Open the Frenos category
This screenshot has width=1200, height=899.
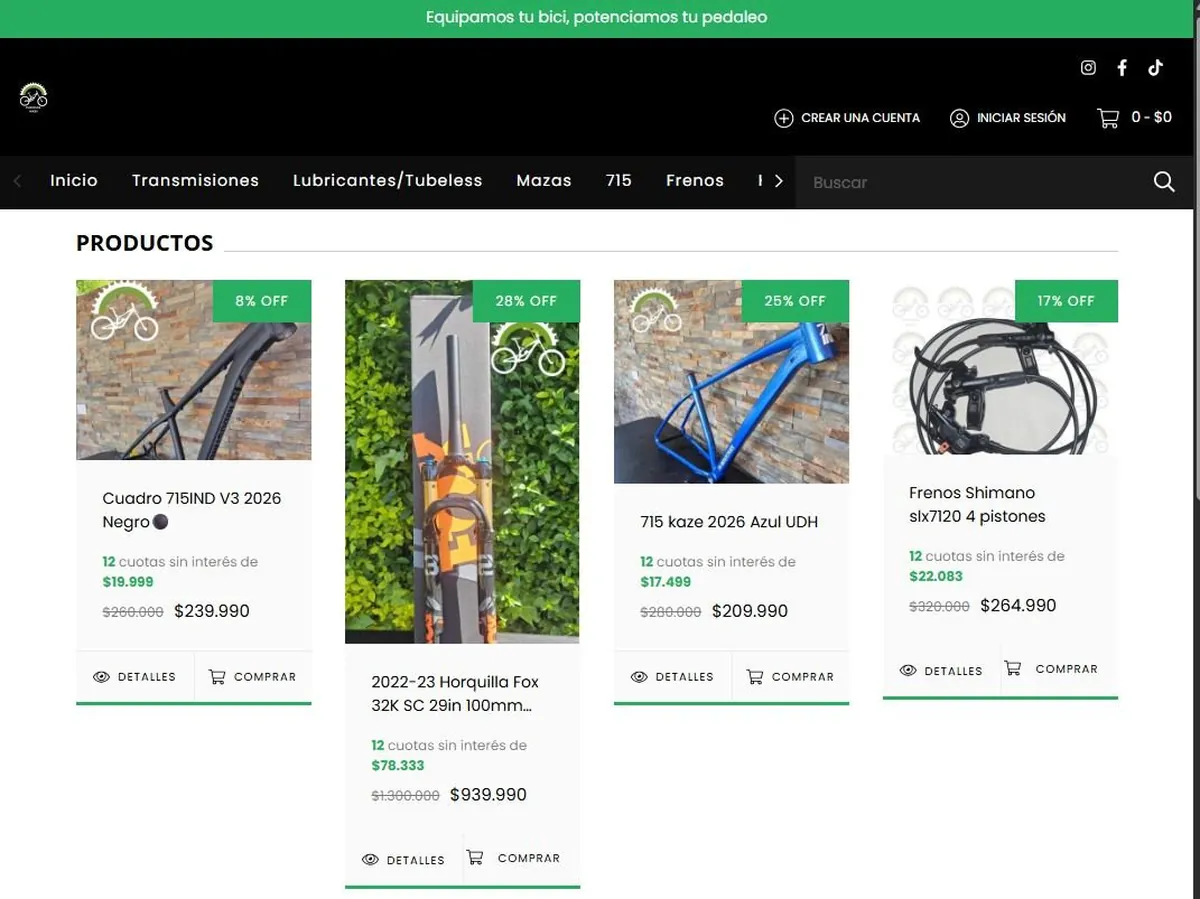tap(695, 181)
